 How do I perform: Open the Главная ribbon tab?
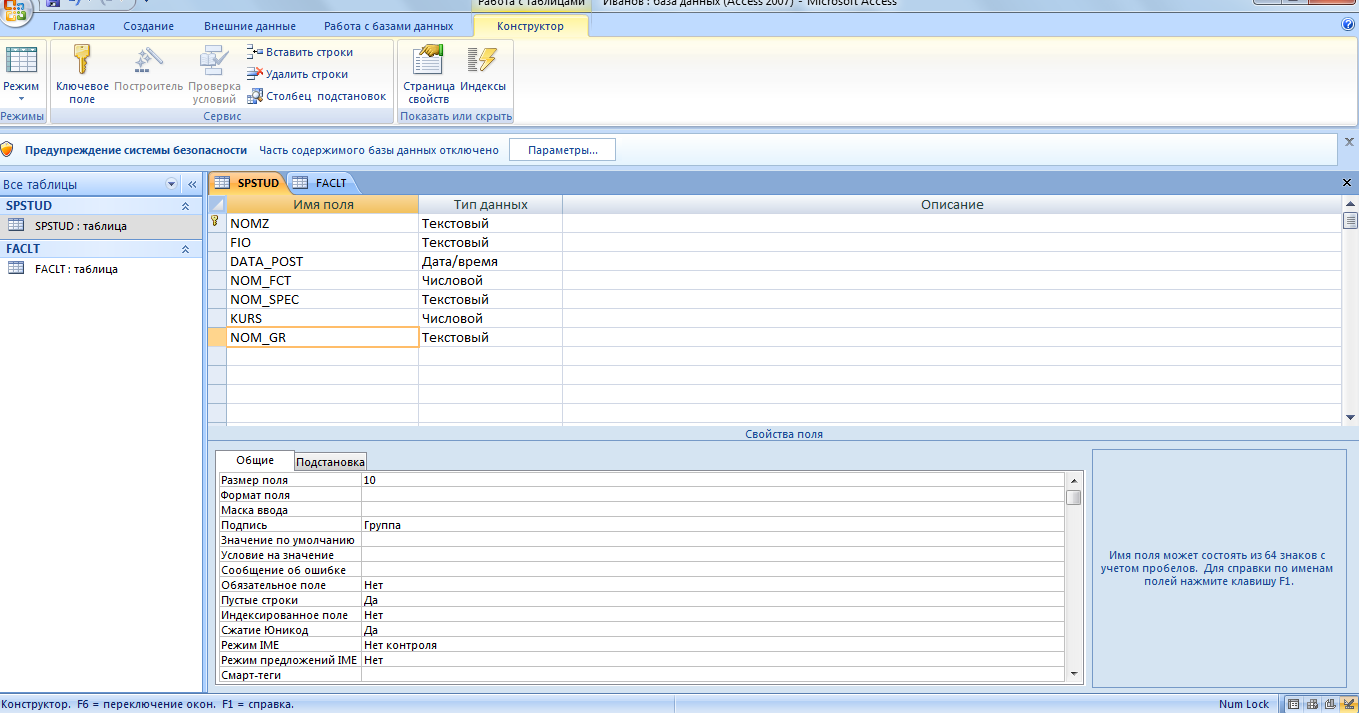[74, 26]
